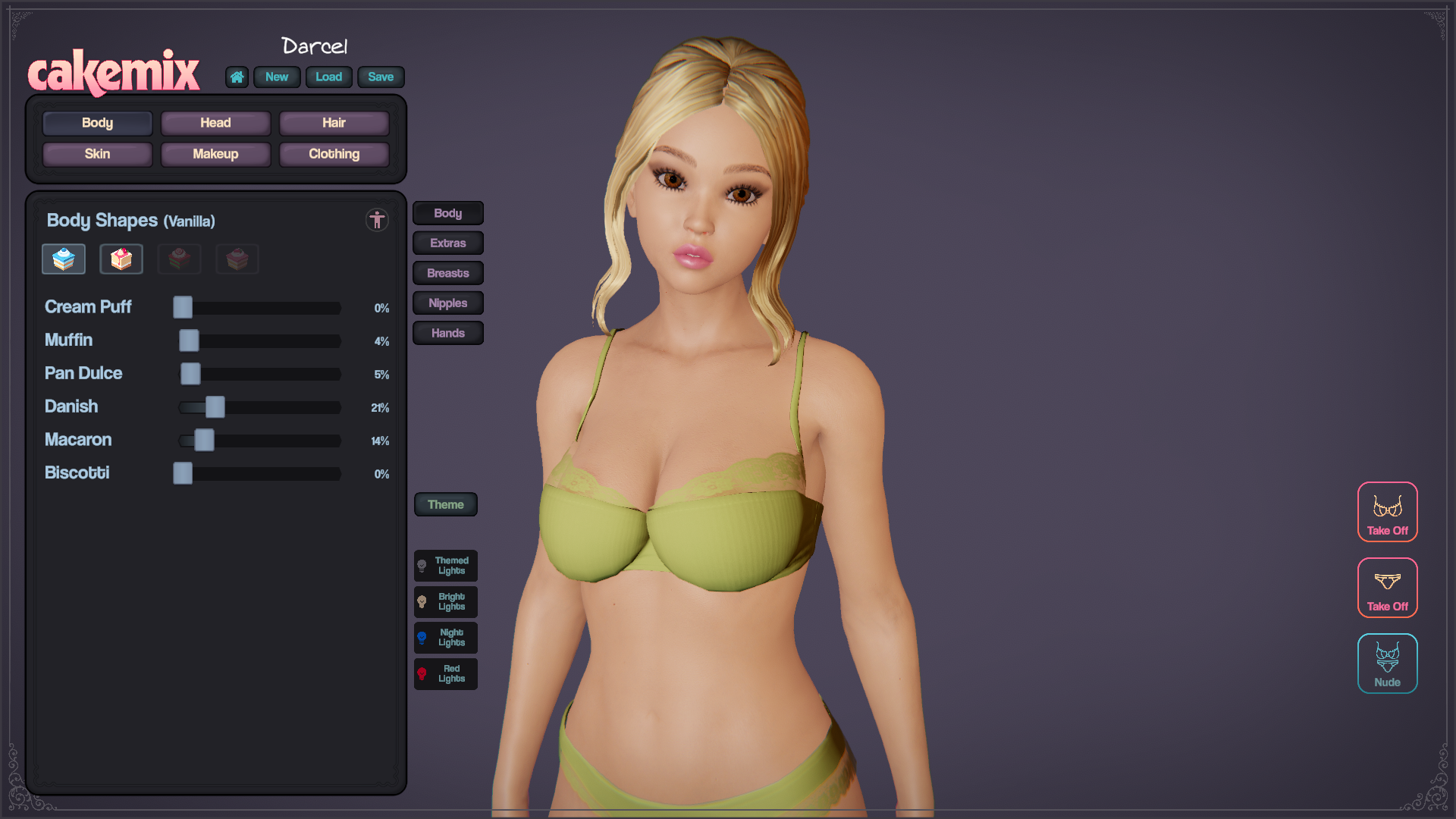Viewport: 1456px width, 819px height.
Task: Click the Nude outfit icon button
Action: pos(1387,664)
